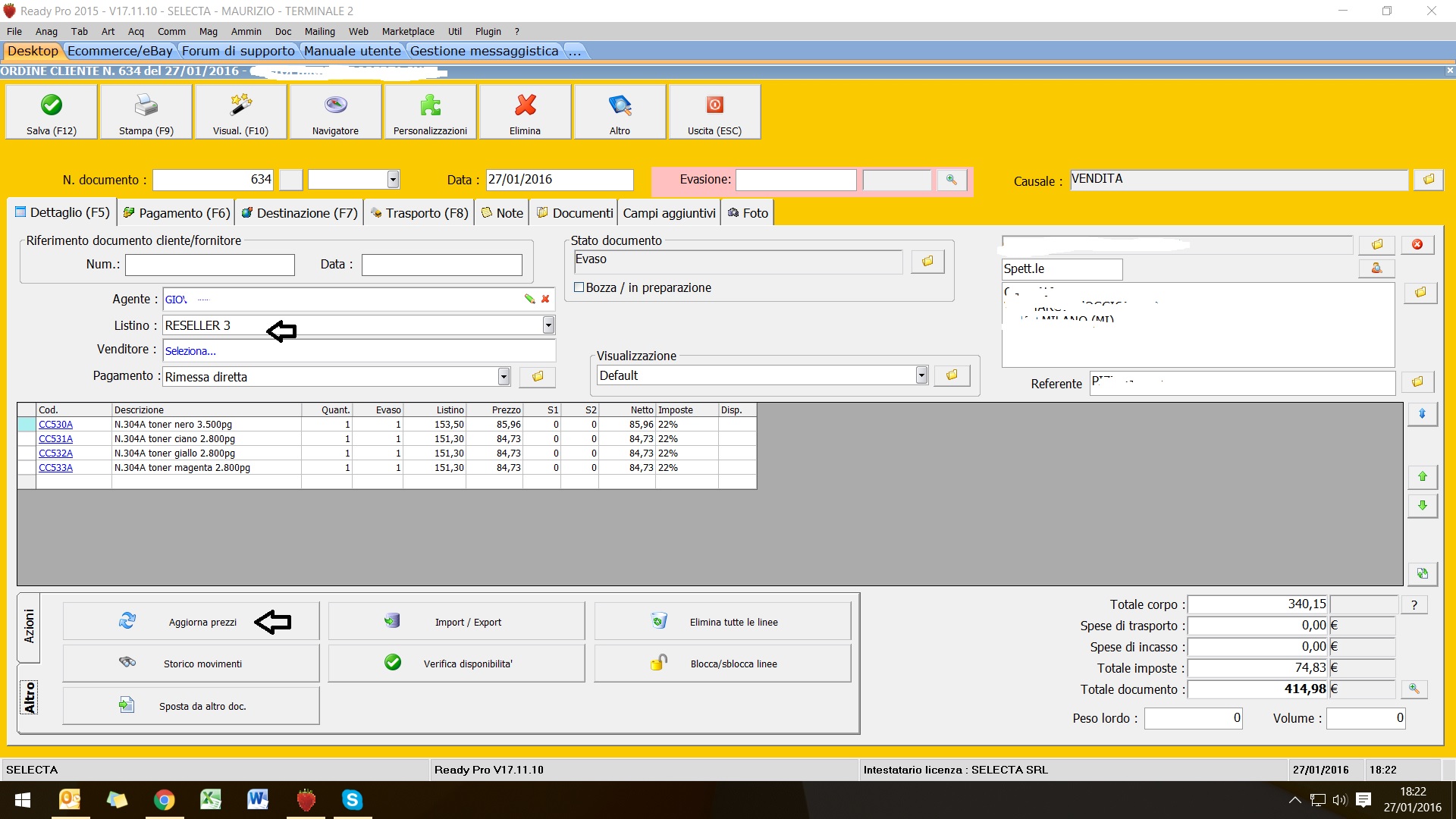Open Forum di supporto tab
Viewport: 1456px width, 819px height.
pyautogui.click(x=238, y=51)
